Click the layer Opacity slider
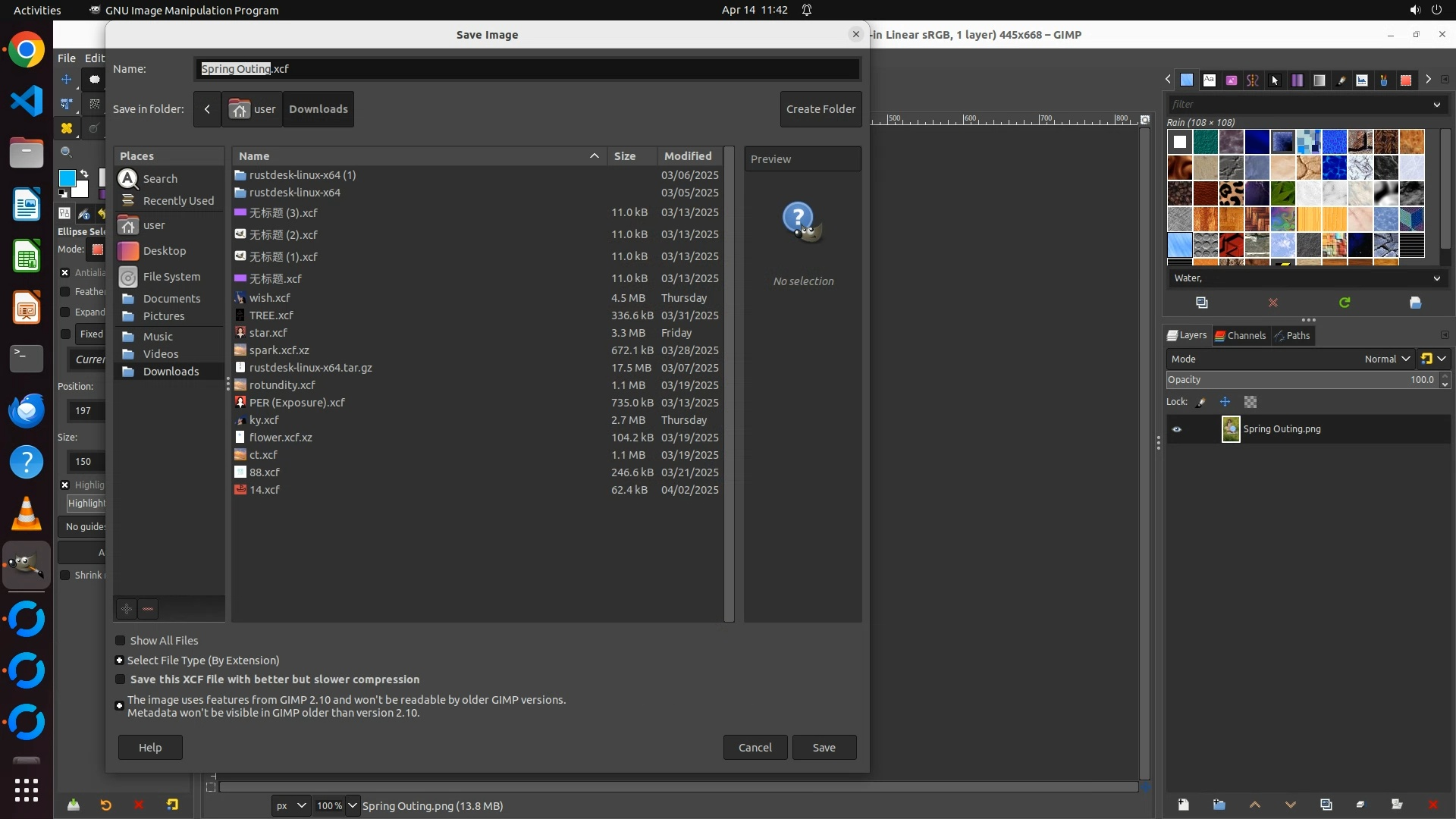Screen dimensions: 1456x819 [1289, 380]
